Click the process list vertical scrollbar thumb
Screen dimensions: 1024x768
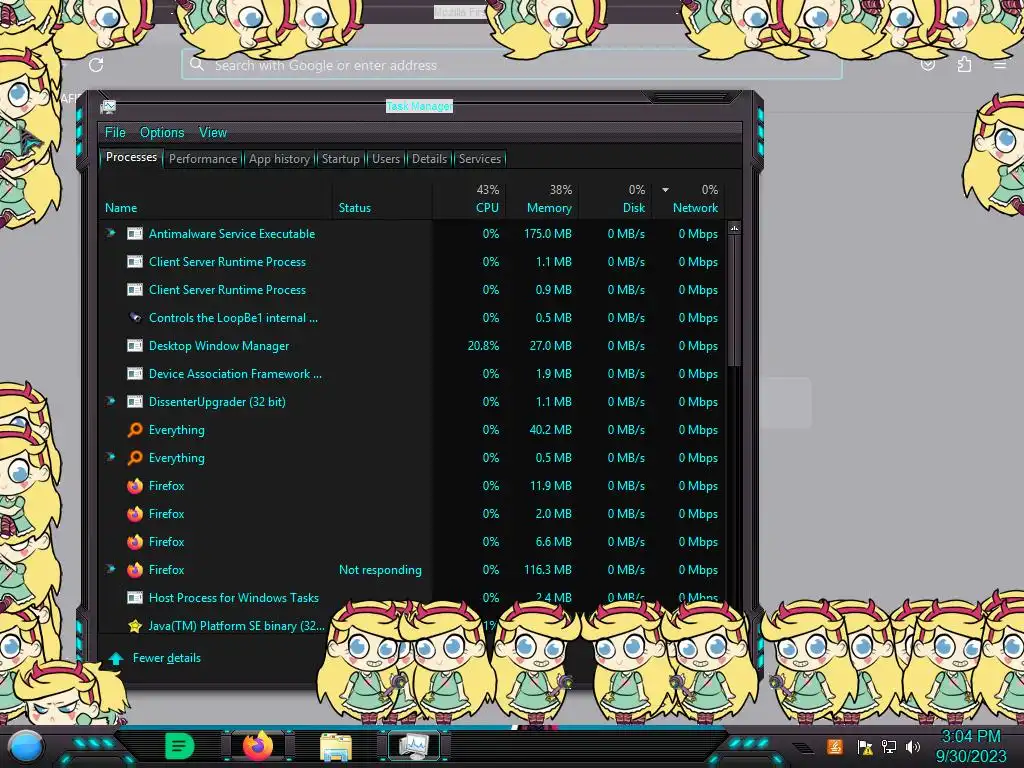[734, 300]
